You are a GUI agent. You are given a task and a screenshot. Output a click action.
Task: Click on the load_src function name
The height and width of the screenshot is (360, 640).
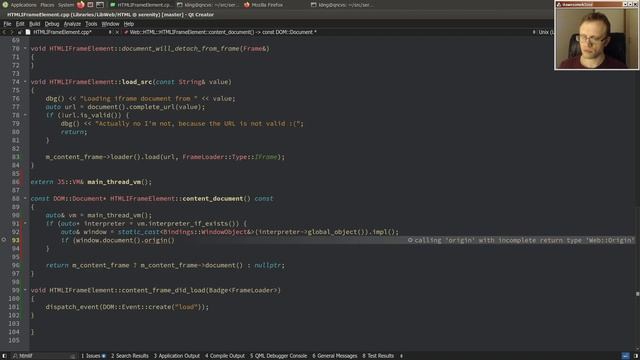[137, 82]
